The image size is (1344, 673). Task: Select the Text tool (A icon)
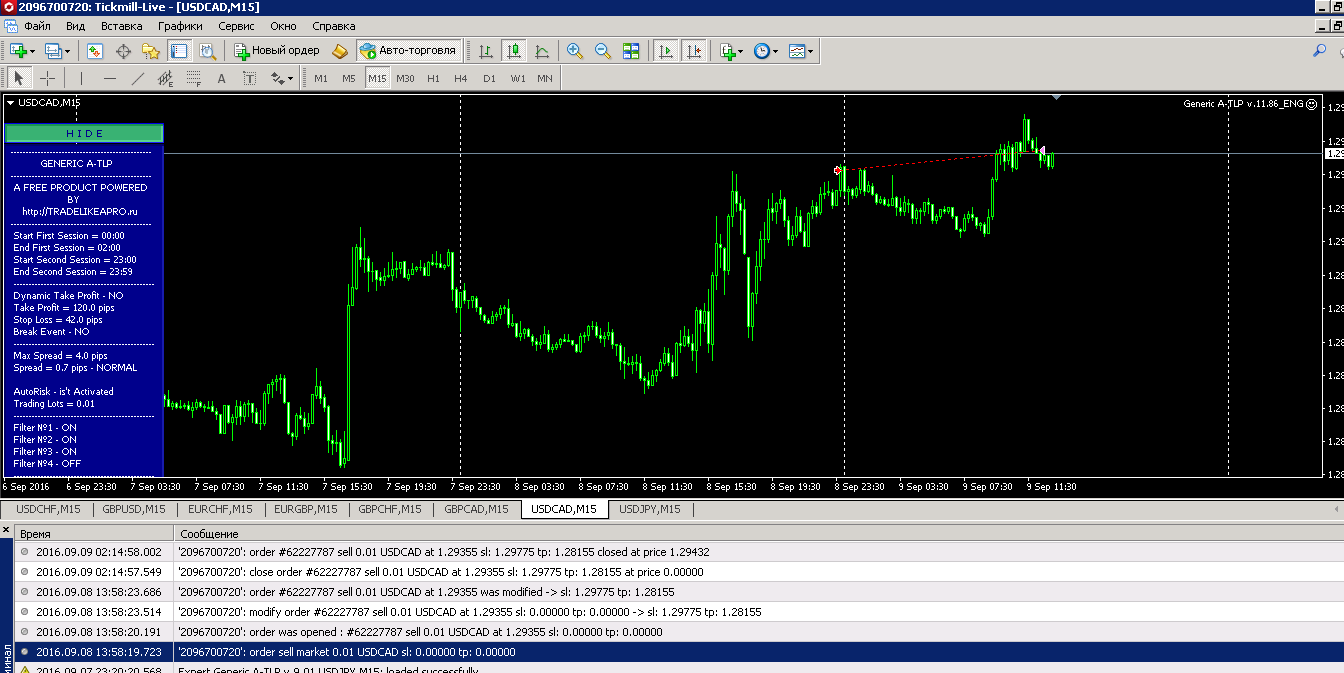222,78
